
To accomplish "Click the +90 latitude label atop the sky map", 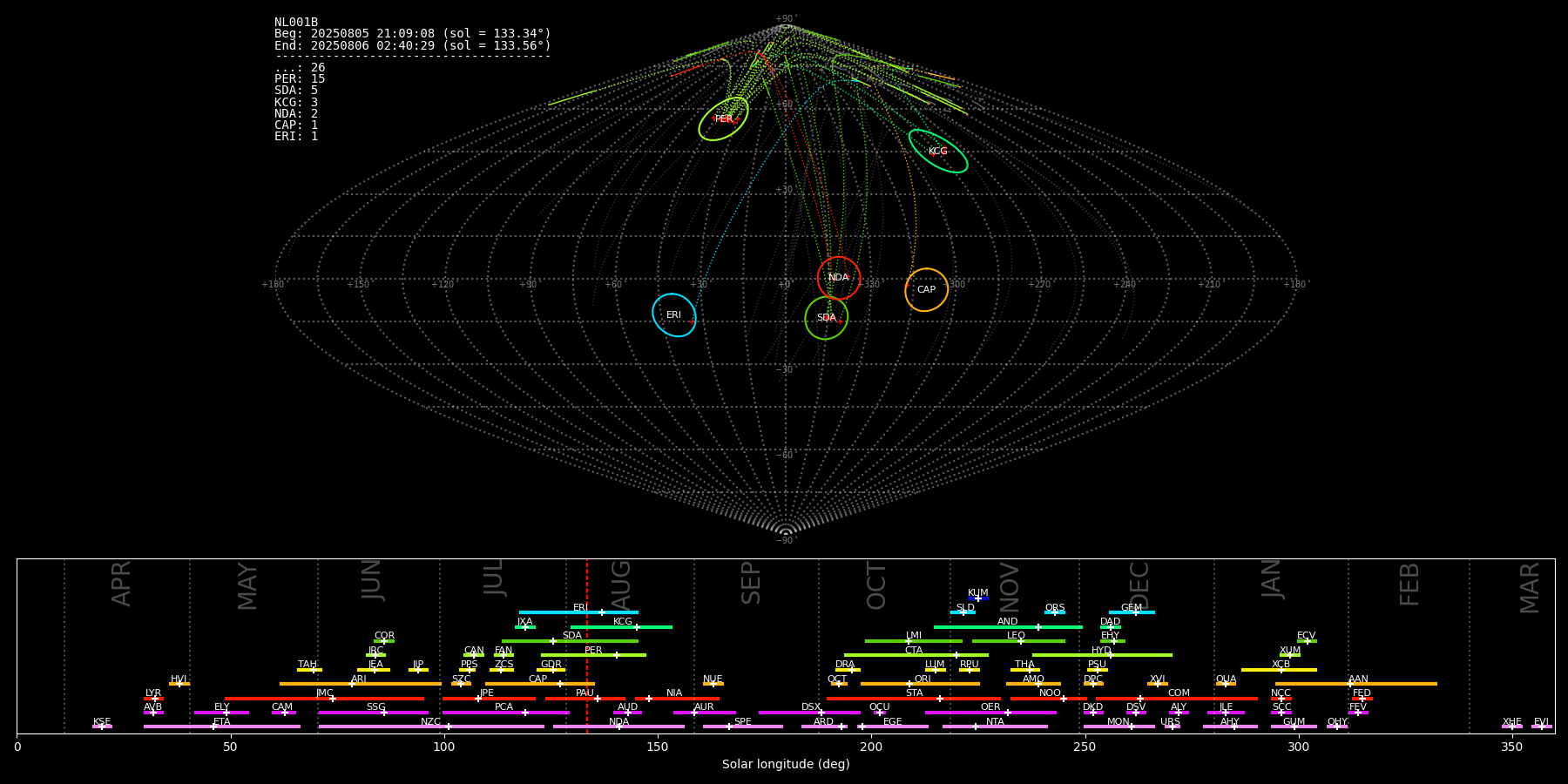I will [785, 19].
